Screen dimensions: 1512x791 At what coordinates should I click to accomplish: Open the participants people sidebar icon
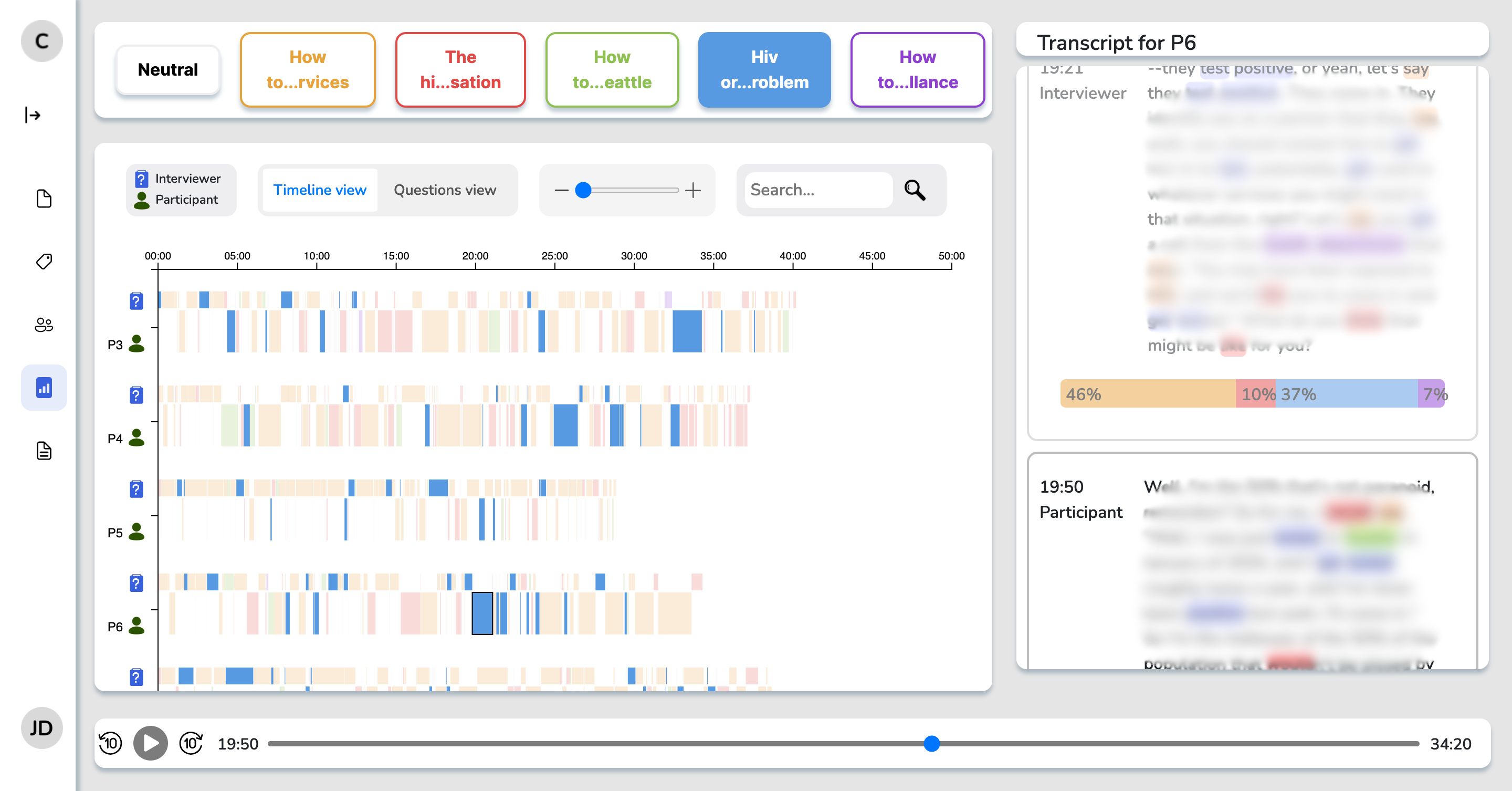[44, 324]
